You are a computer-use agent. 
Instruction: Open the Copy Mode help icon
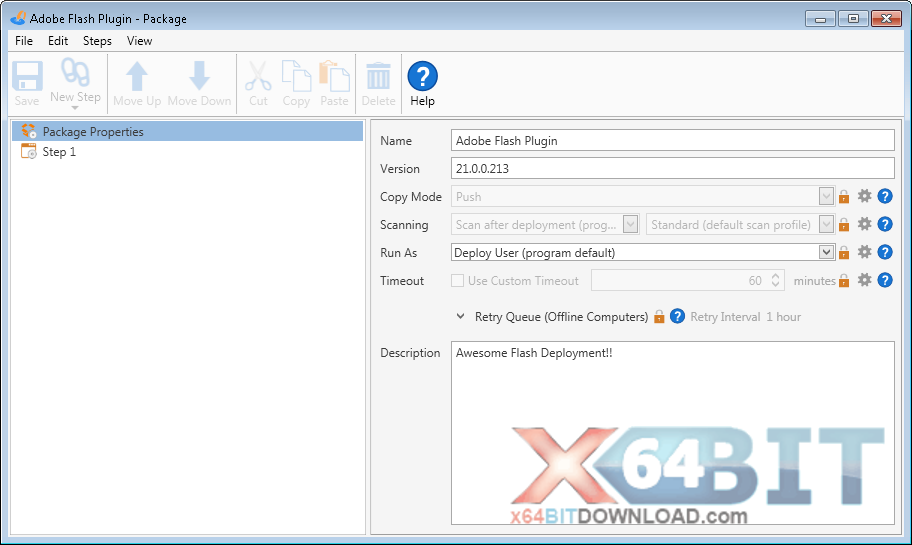click(x=885, y=196)
